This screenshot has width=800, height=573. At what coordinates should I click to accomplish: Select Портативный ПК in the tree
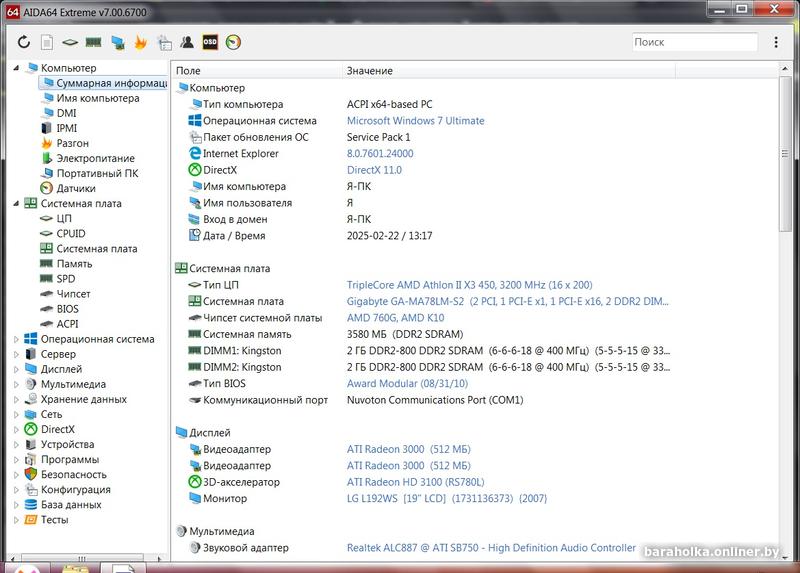(97, 173)
